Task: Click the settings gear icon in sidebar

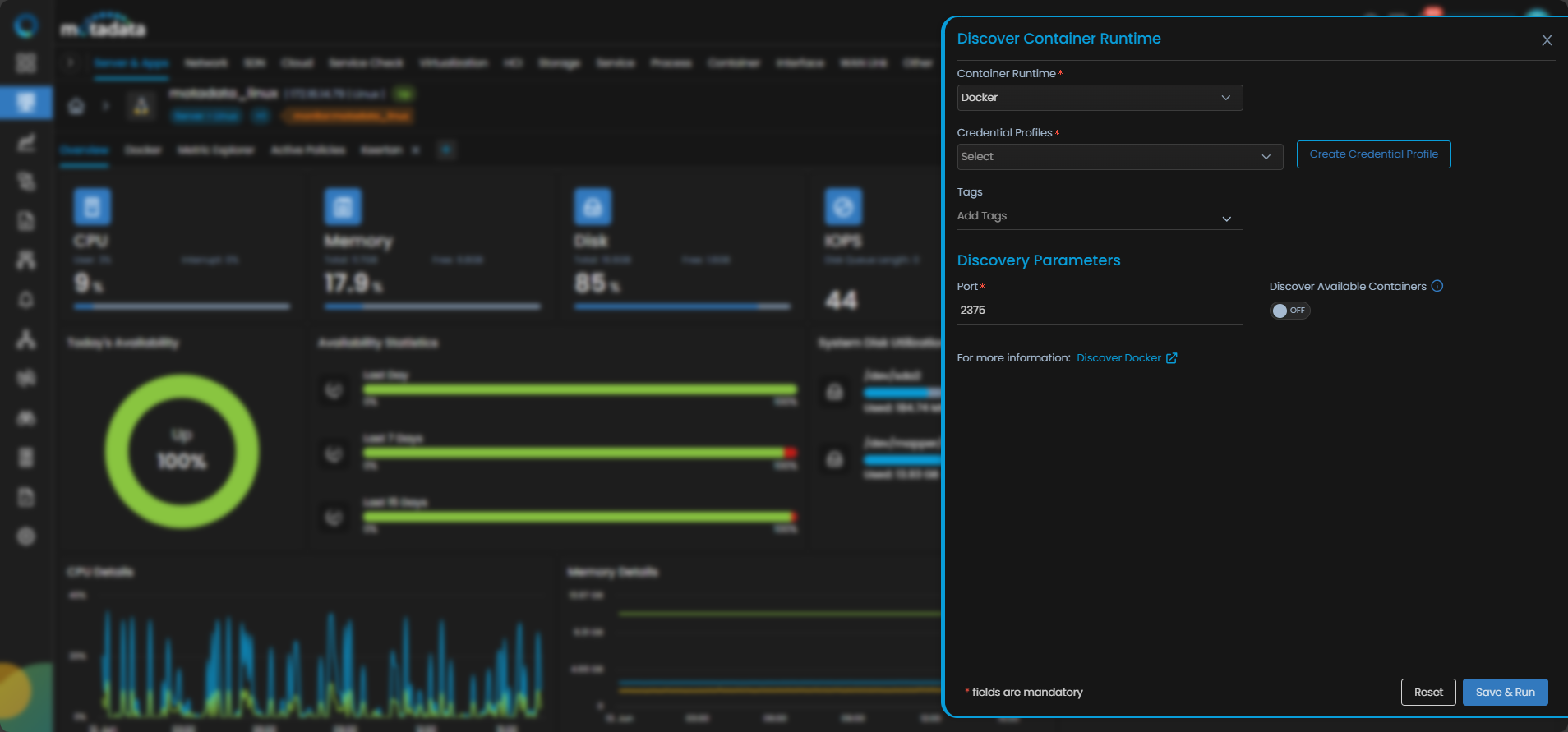Action: (26, 536)
